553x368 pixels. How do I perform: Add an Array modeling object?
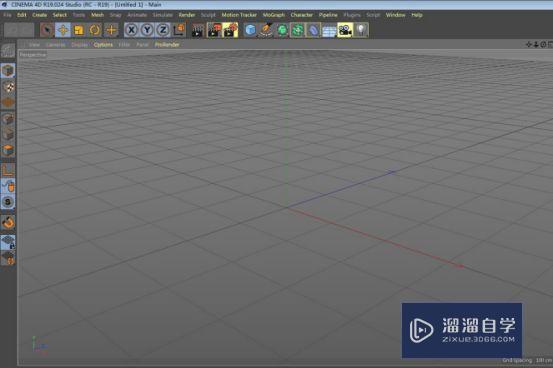pyautogui.click(x=297, y=30)
